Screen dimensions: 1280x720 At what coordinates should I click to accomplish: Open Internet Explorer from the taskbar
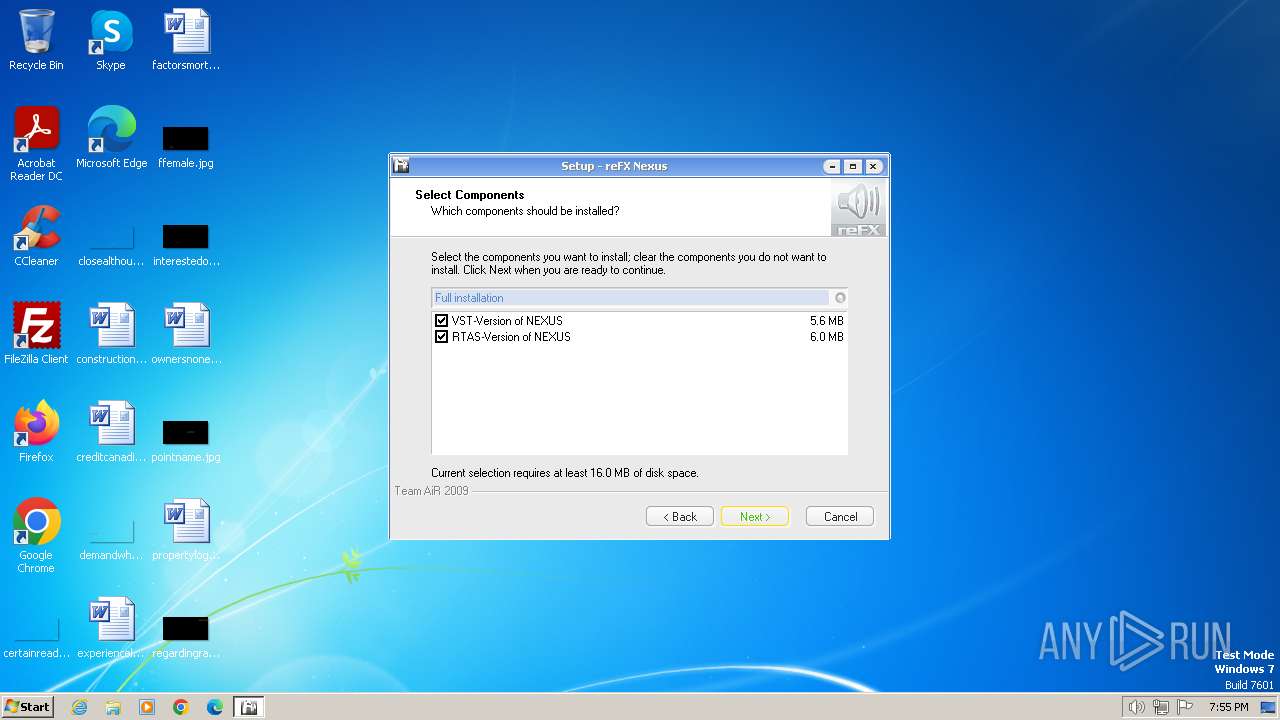click(x=79, y=707)
